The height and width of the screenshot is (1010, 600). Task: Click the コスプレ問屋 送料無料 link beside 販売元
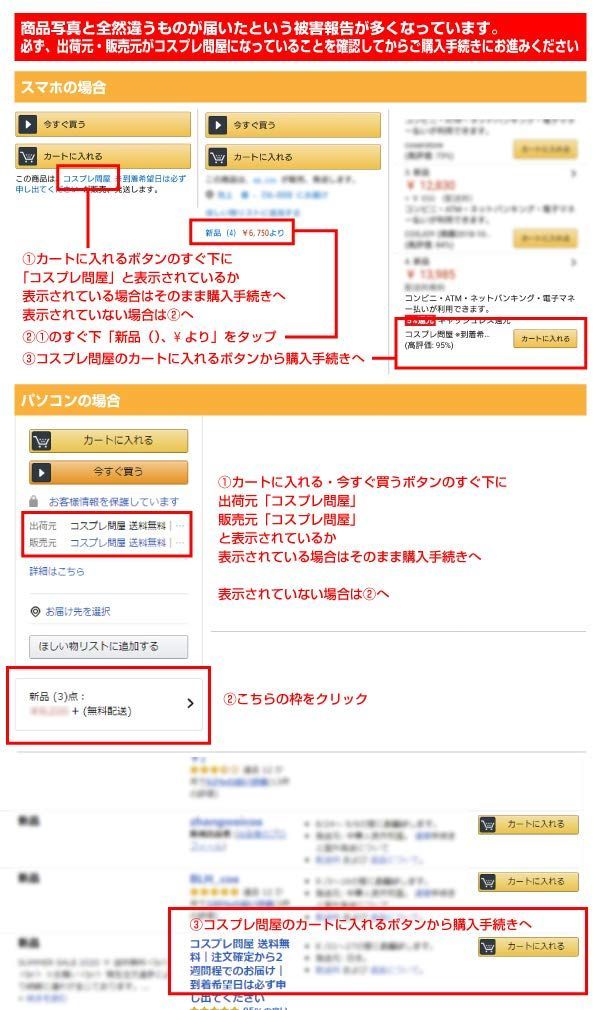coord(117,542)
